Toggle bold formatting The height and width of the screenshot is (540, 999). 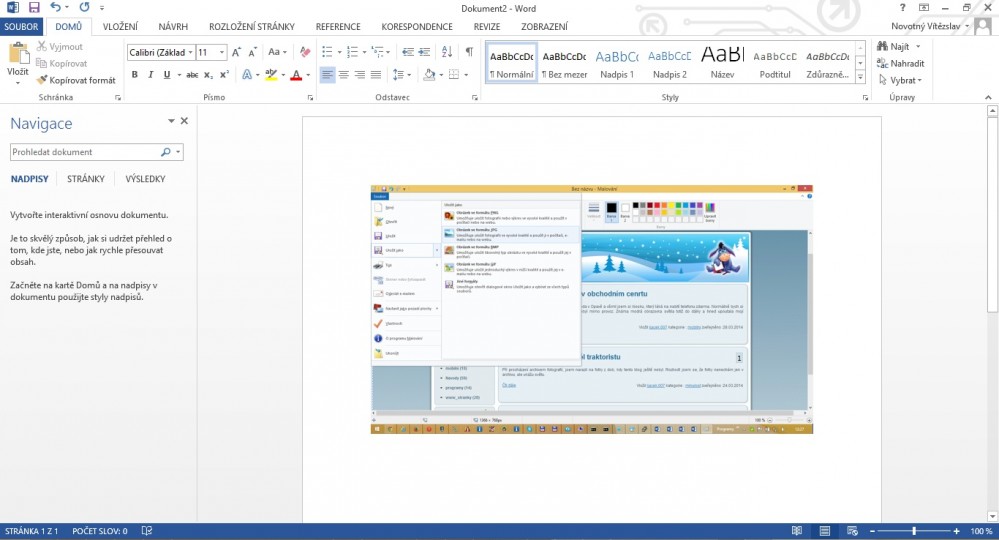136,75
